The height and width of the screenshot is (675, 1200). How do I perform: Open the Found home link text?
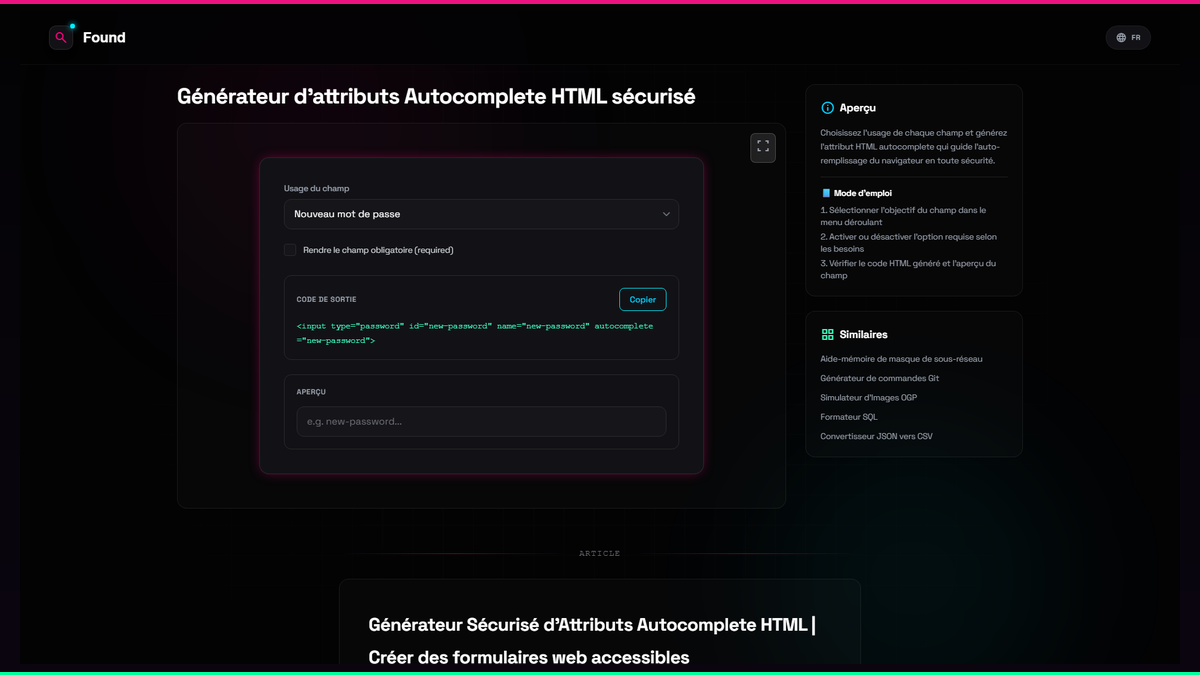[x=104, y=38]
